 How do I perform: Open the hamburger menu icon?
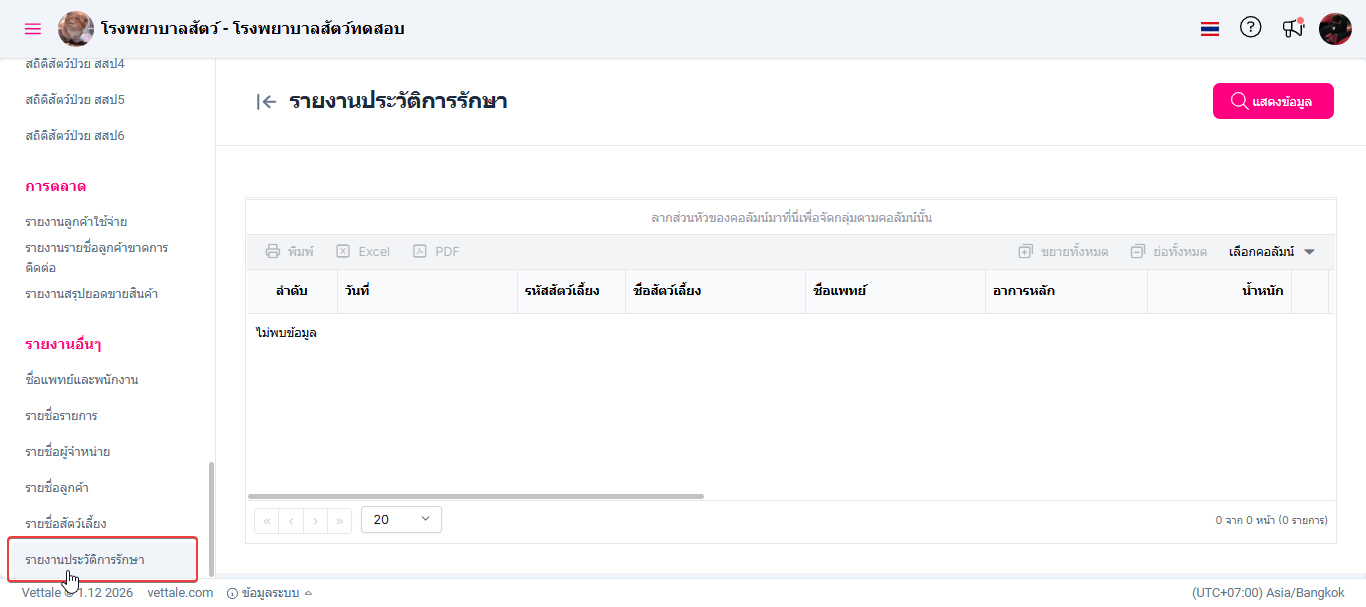tap(33, 29)
